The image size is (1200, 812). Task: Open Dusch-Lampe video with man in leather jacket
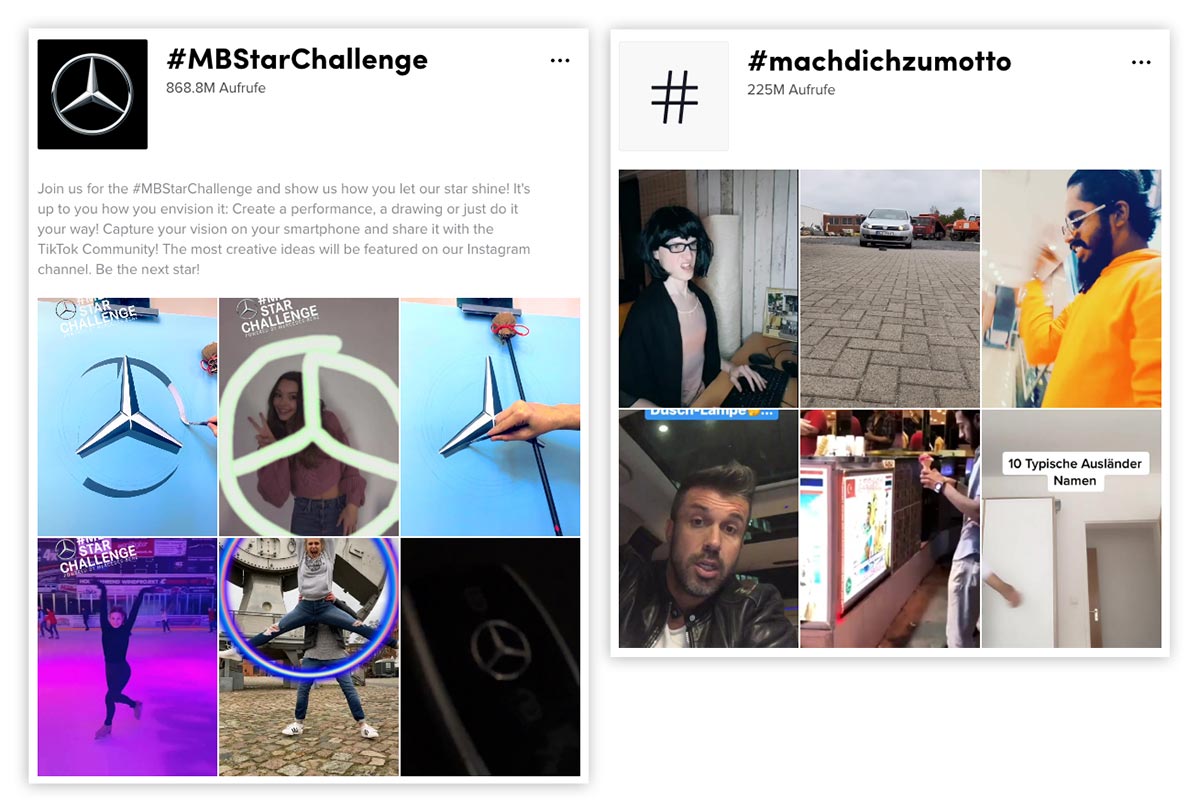(x=708, y=528)
